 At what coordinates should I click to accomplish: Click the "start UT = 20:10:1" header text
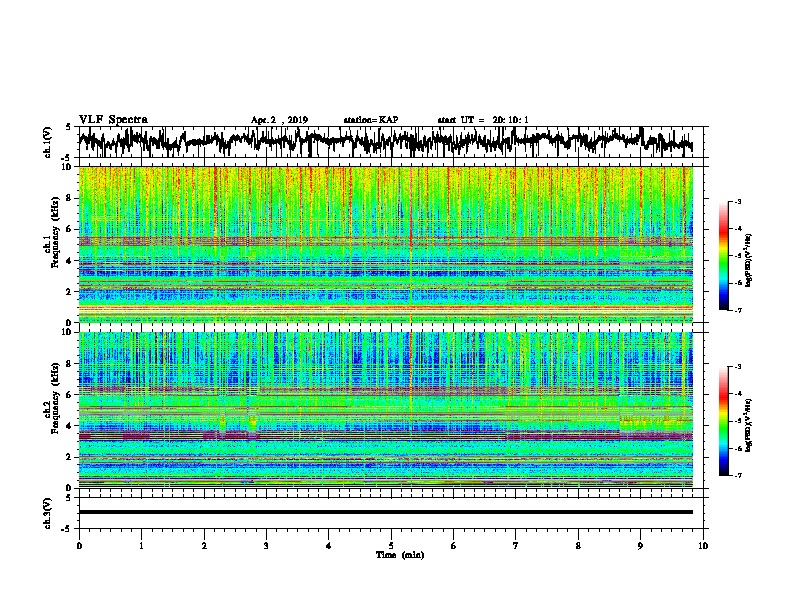tap(483, 120)
